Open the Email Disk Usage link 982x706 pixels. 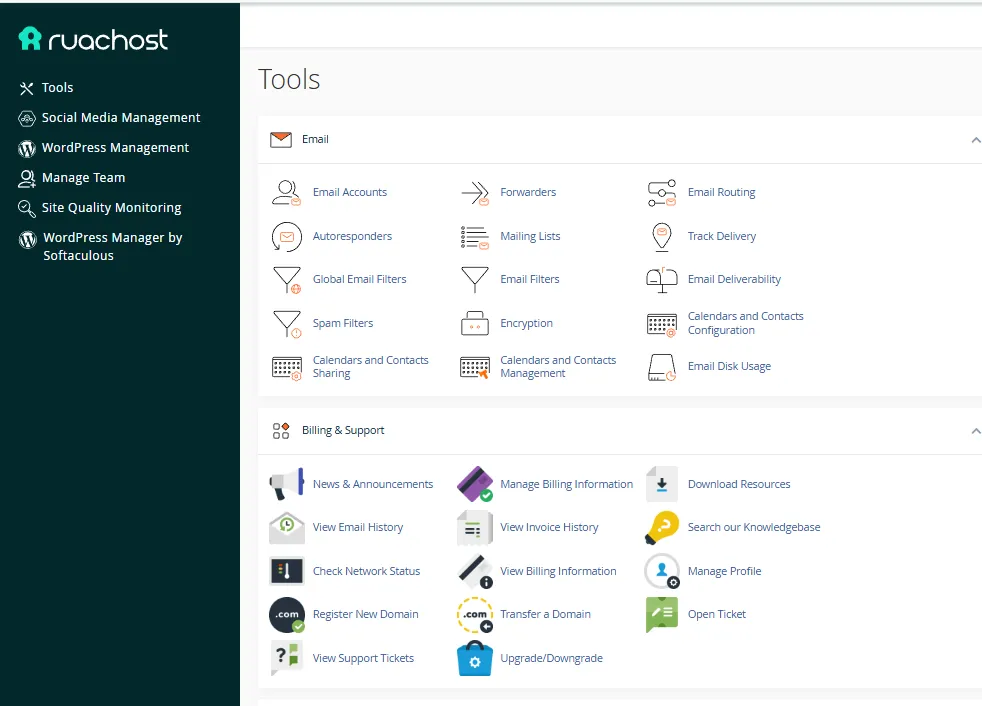[x=729, y=366]
